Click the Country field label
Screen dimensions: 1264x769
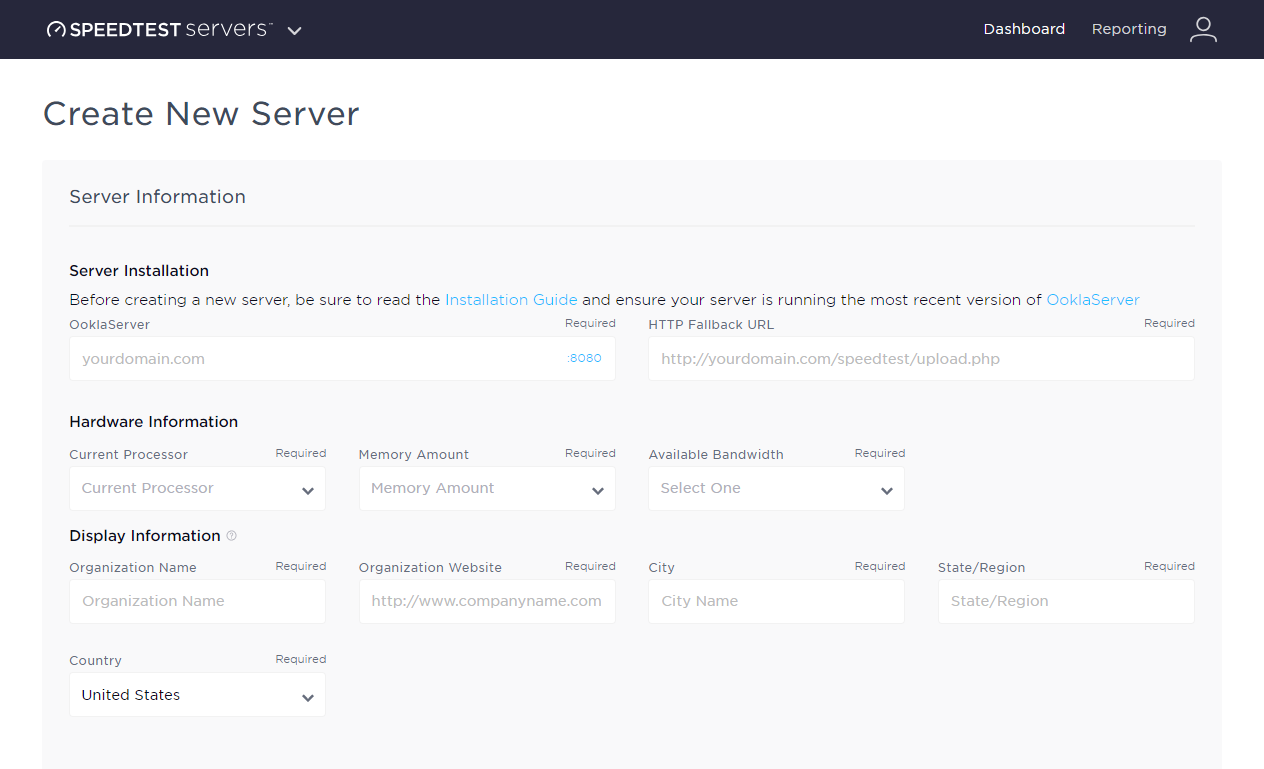[96, 661]
